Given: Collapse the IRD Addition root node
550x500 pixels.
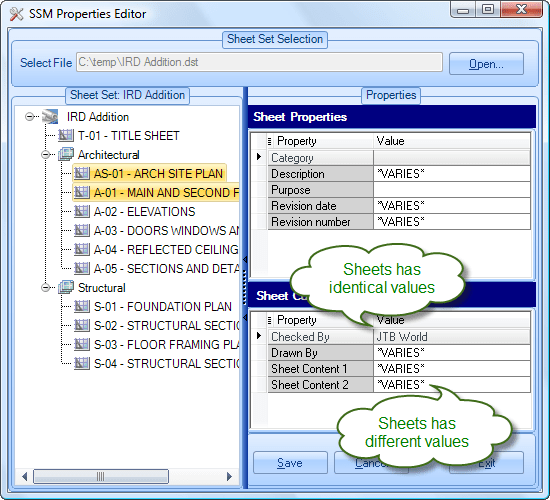Looking at the screenshot, I should (x=30, y=116).
